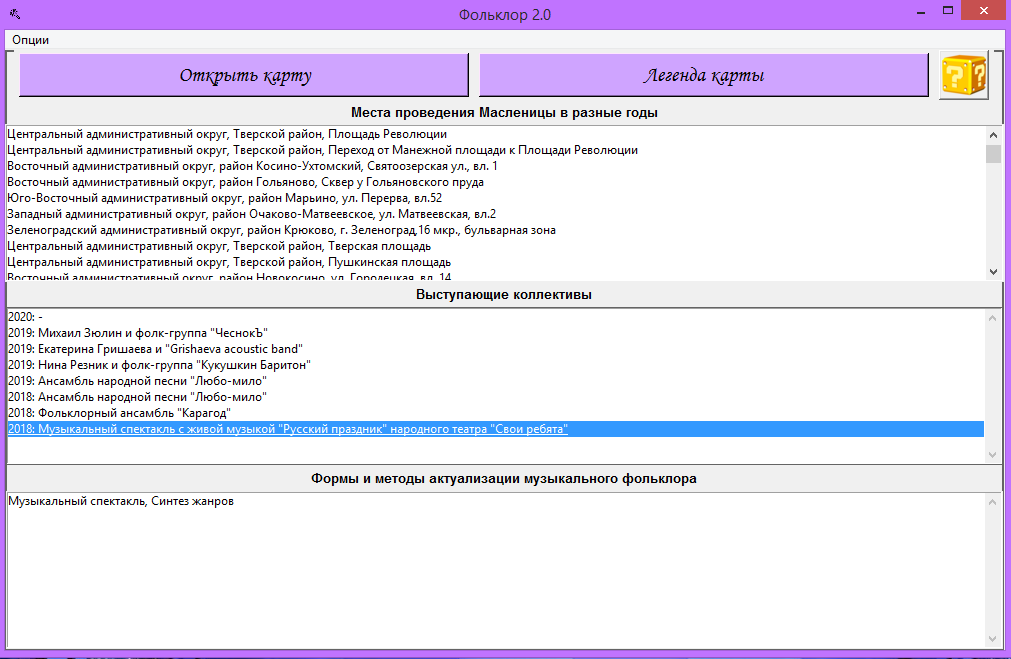Viewport: 1011px width, 659px height.
Task: Click the application icon in title bar
Action: [15, 14]
